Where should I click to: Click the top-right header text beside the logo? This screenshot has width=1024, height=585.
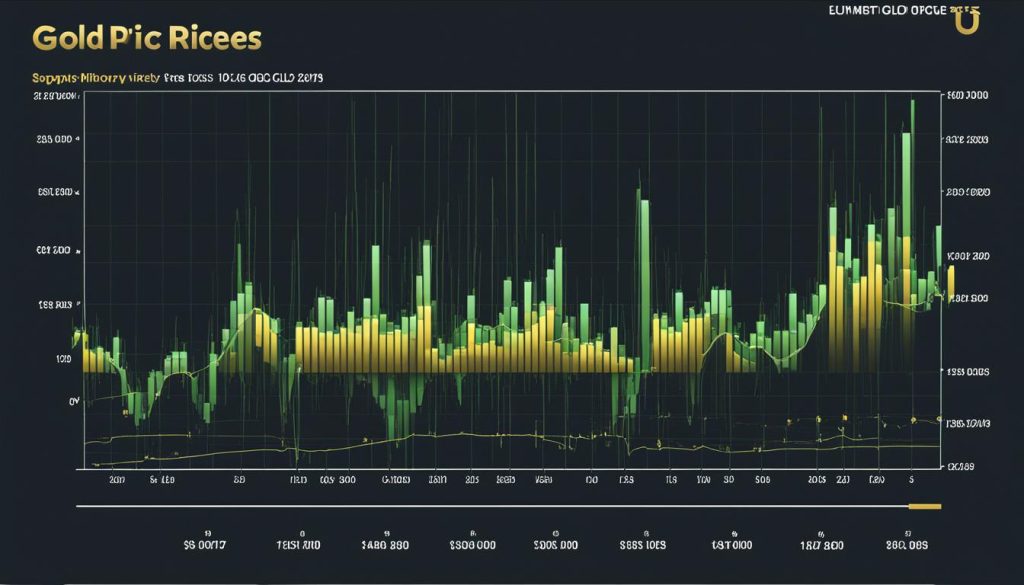pyautogui.click(x=885, y=9)
